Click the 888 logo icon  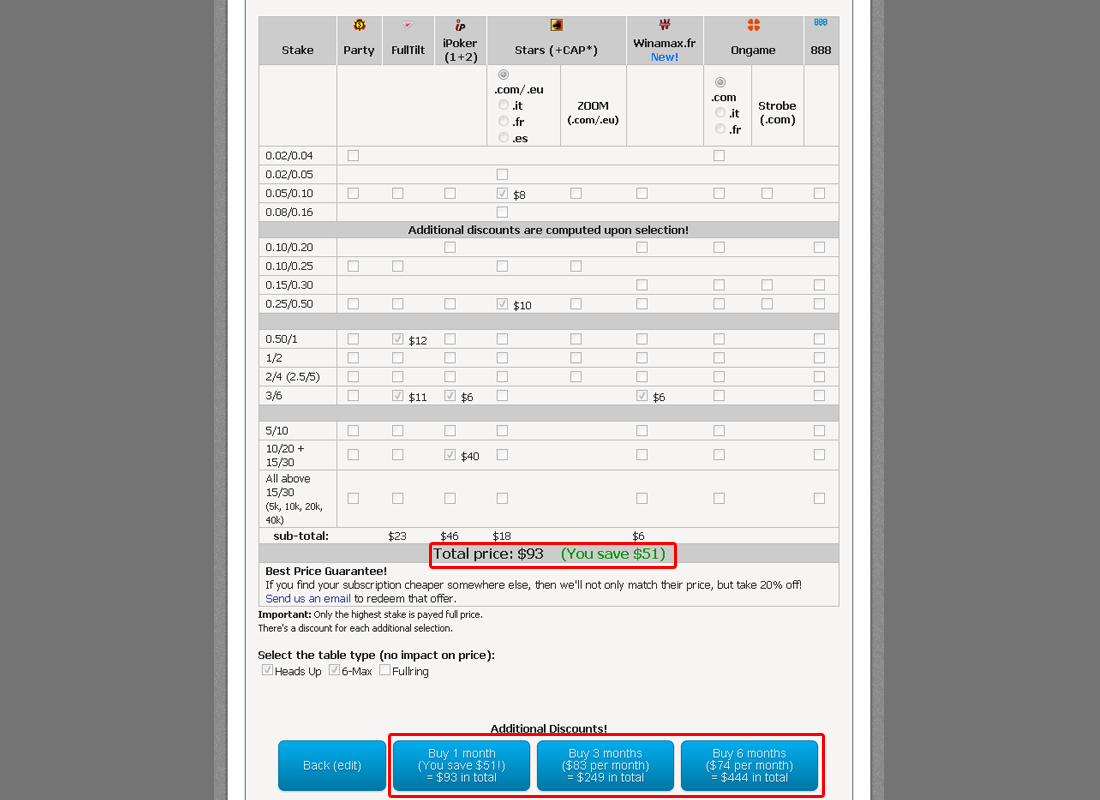pos(820,22)
